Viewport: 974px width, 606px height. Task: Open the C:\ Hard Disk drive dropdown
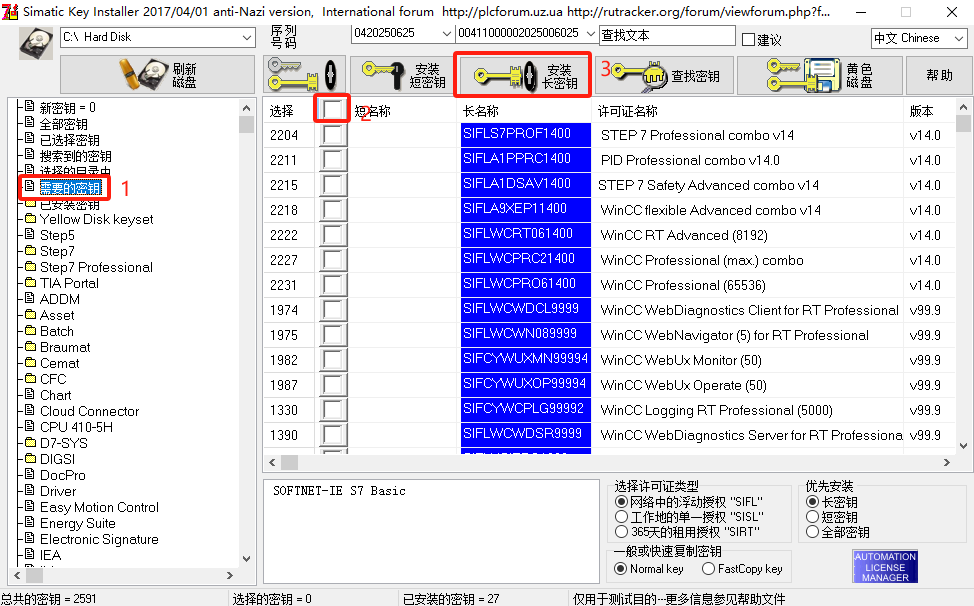point(247,38)
